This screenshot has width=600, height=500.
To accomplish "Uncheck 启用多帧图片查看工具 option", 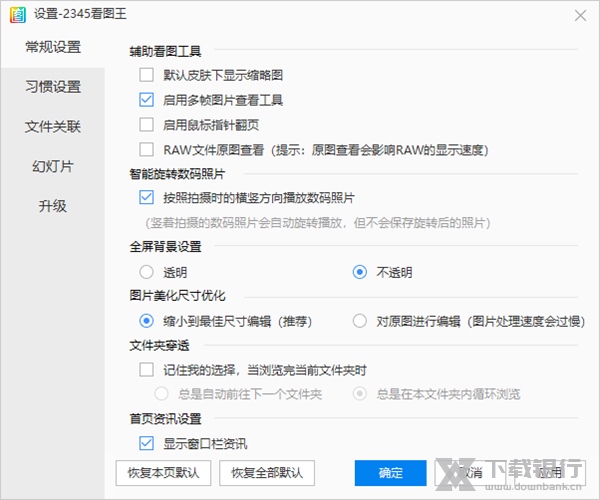I will coord(147,100).
